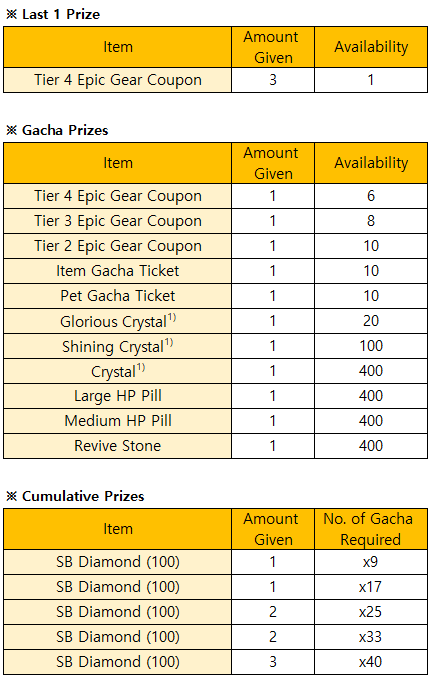Select the x40 required gacha cell
The height and width of the screenshot is (682, 435).
pos(371,662)
